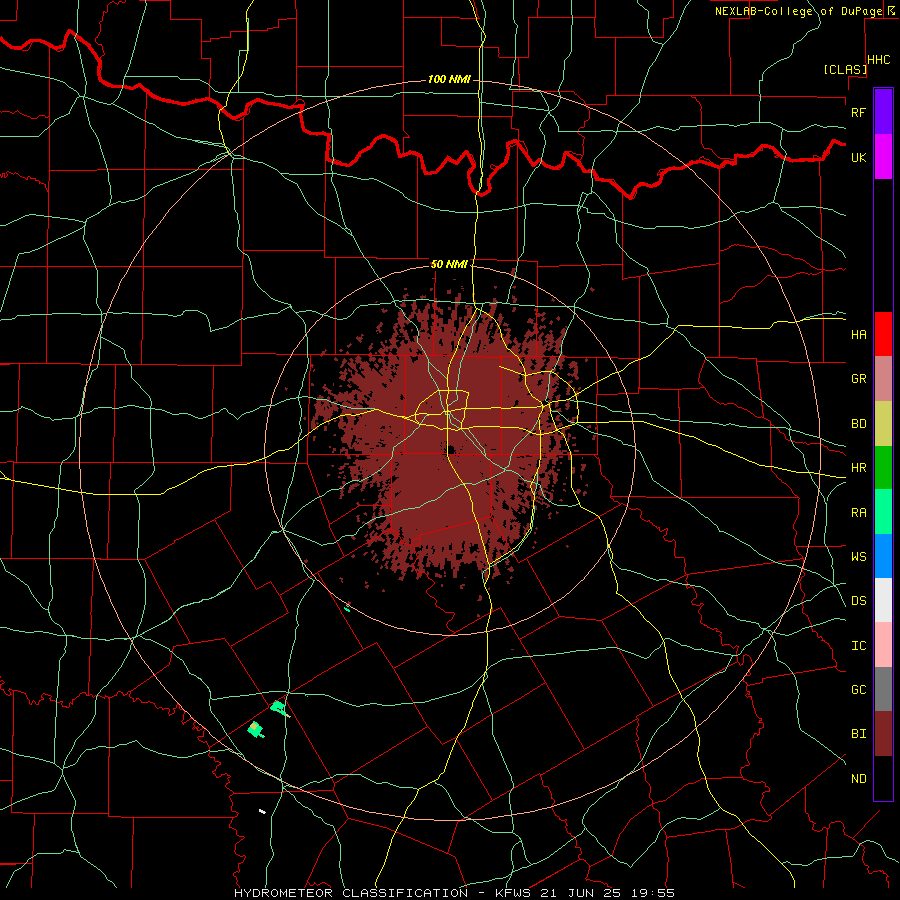The height and width of the screenshot is (900, 900).
Task: Click the RA legend label
Action: coord(858,513)
